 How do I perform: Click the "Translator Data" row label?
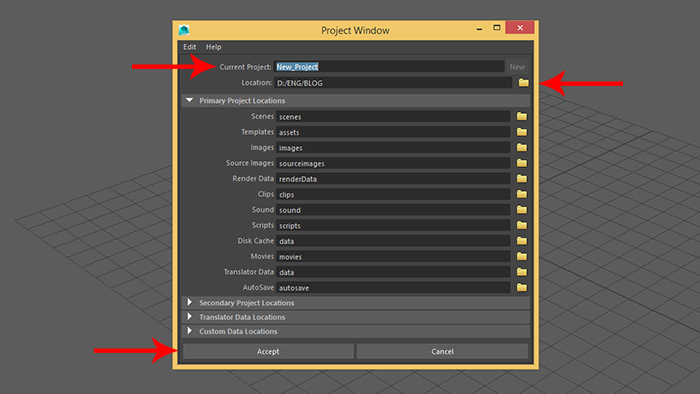[x=249, y=271]
